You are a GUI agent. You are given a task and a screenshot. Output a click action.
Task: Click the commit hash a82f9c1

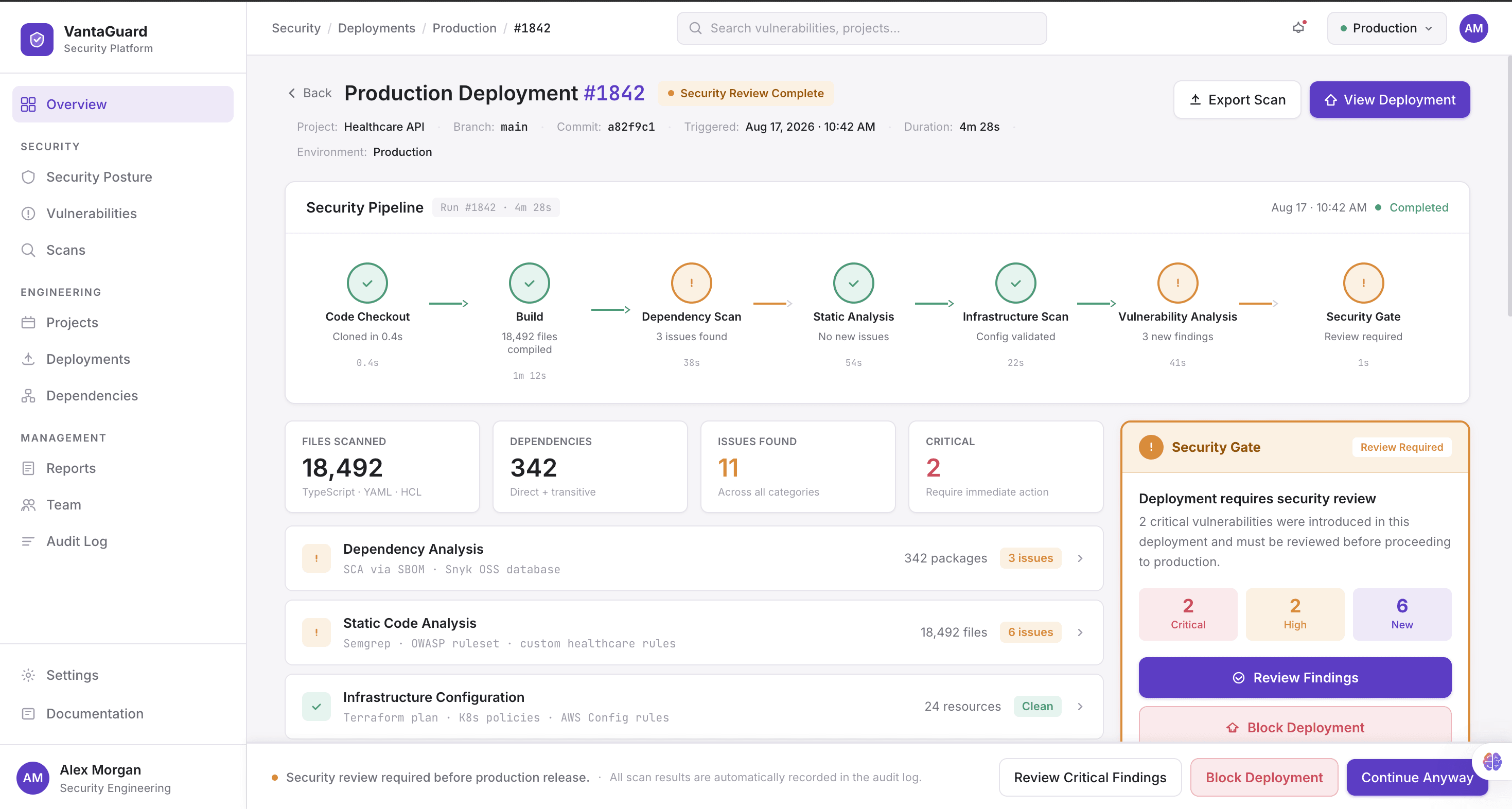tap(631, 127)
